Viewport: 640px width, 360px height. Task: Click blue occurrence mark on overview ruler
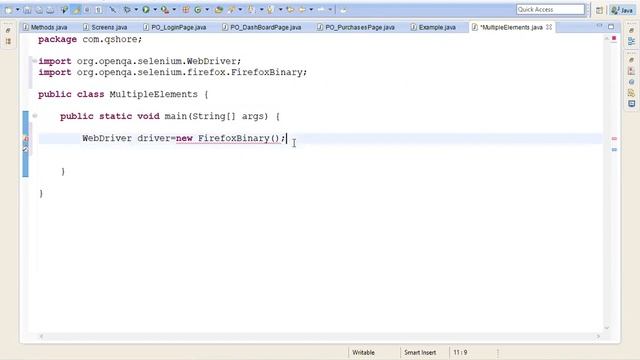coord(614,150)
